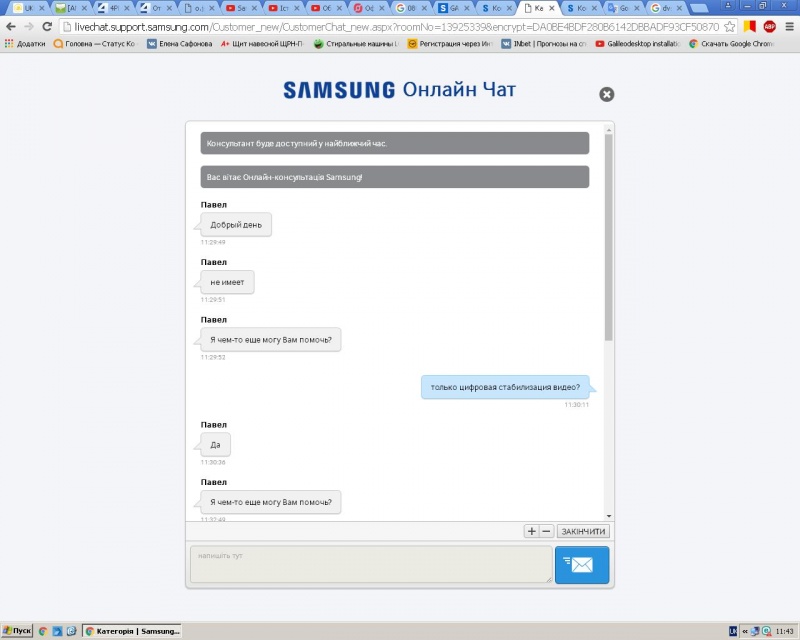Go forward with the browser forward arrow
This screenshot has width=800, height=640.
[x=29, y=27]
